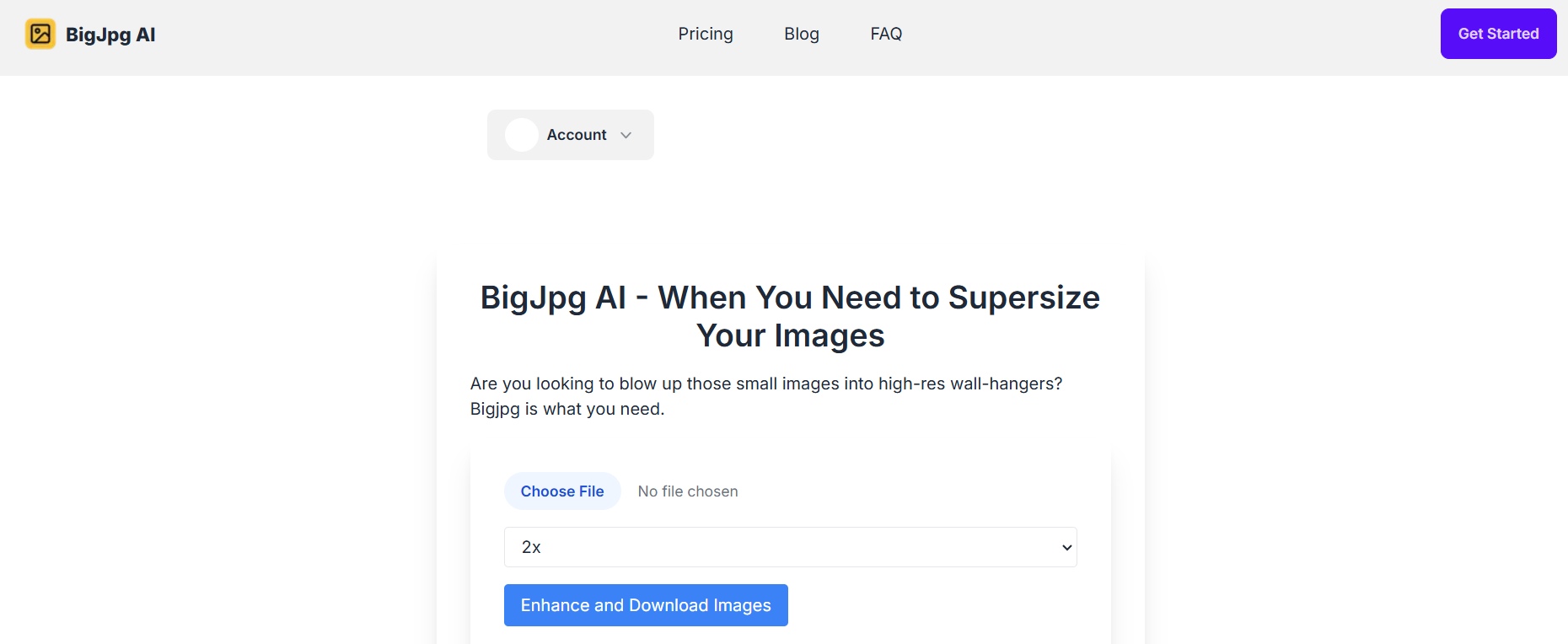
Task: Click the 'Supersize' heading first line
Action: coord(790,298)
